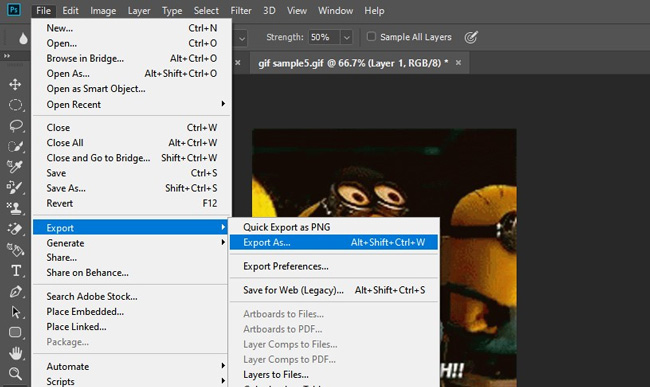Choose Save for Web (Legacy)...

(x=334, y=290)
